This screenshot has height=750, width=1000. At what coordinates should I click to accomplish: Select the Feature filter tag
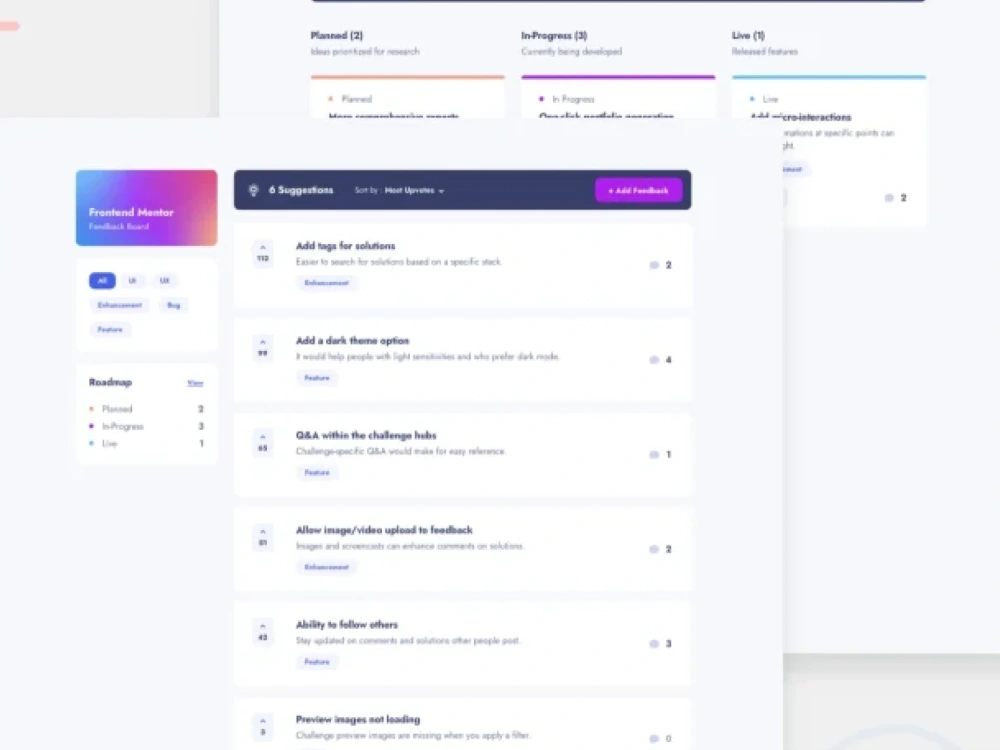[109, 329]
